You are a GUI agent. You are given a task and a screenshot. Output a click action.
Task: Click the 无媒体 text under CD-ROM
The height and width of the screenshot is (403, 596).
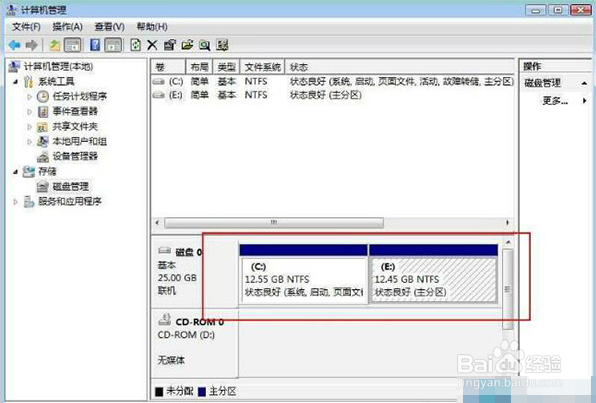pyautogui.click(x=171, y=360)
